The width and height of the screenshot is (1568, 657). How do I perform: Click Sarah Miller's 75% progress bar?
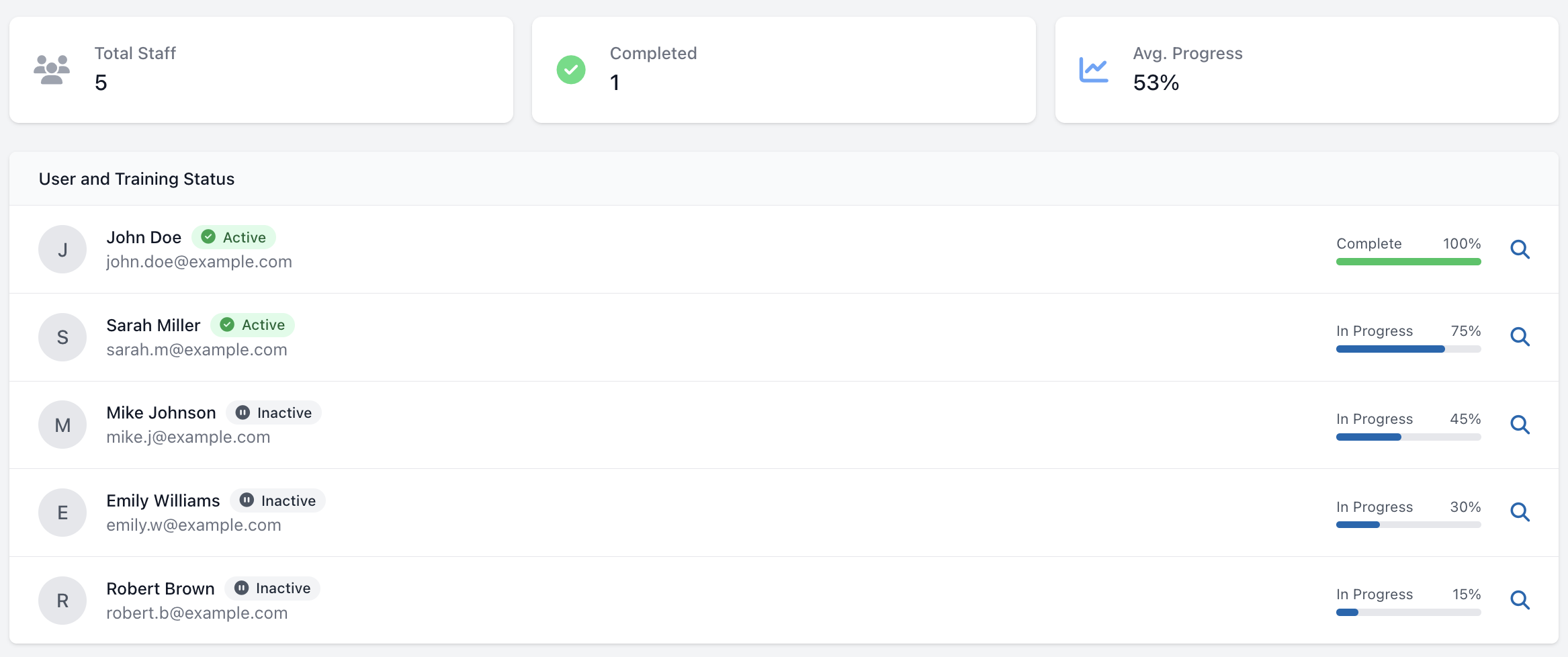[x=1408, y=349]
